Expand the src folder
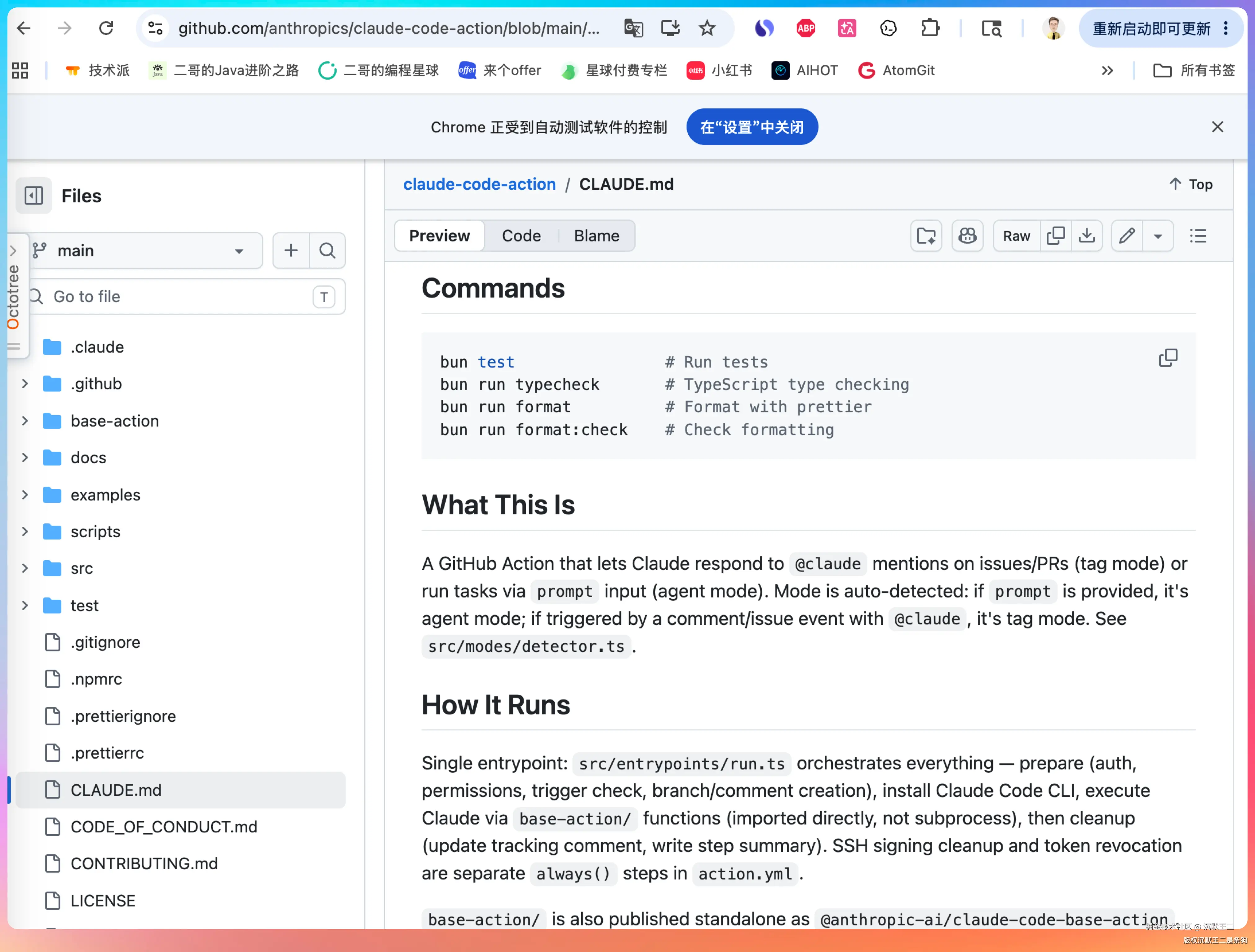 click(25, 568)
